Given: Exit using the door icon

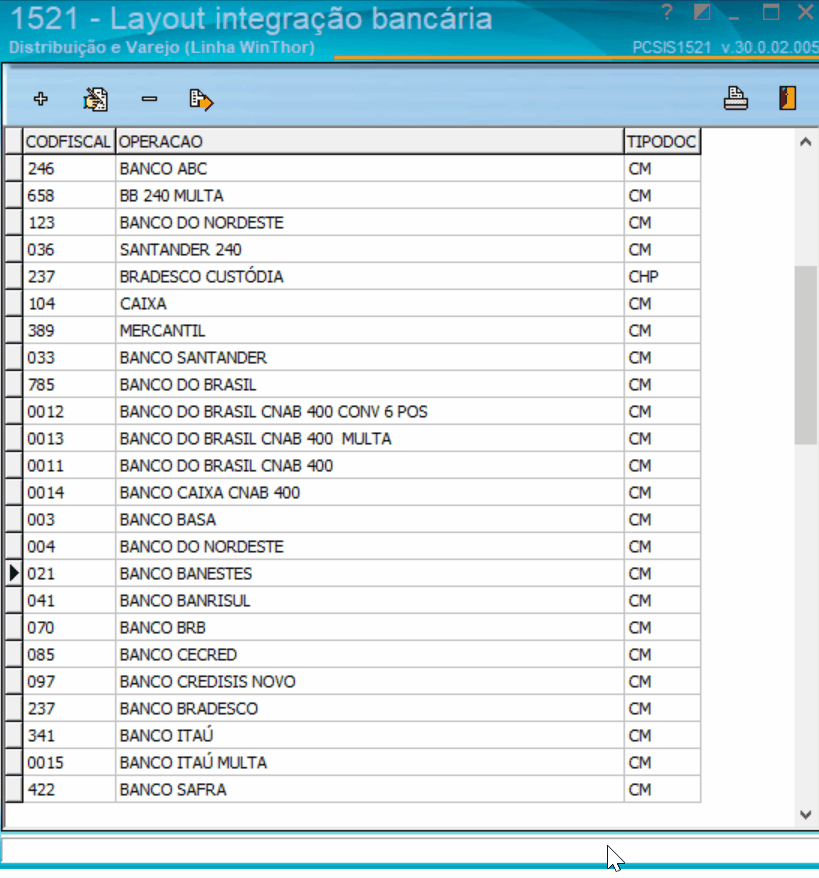Looking at the screenshot, I should (x=787, y=98).
